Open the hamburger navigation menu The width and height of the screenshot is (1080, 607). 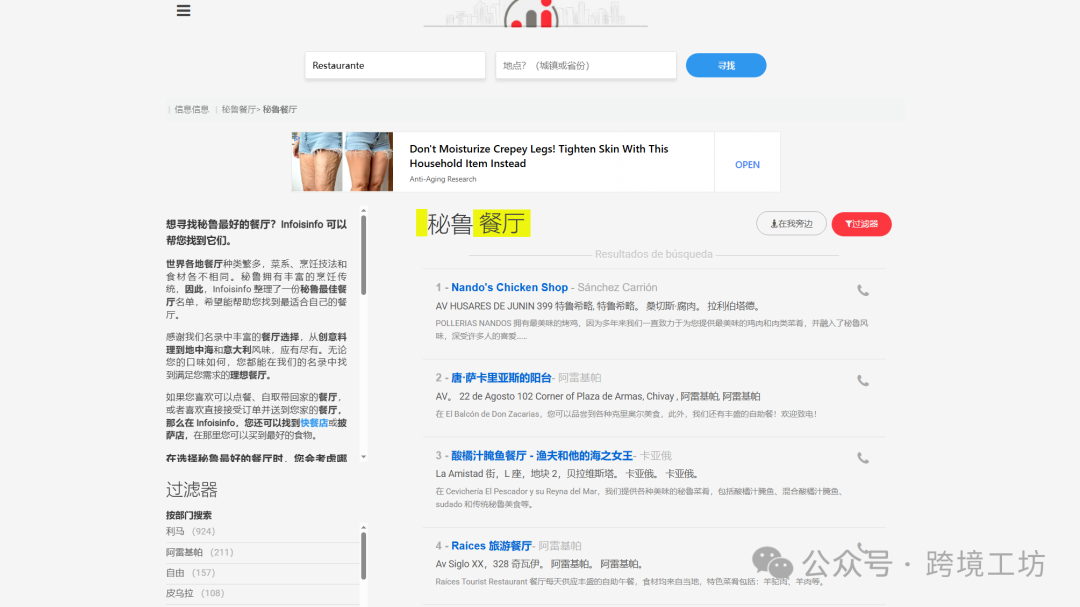(183, 10)
